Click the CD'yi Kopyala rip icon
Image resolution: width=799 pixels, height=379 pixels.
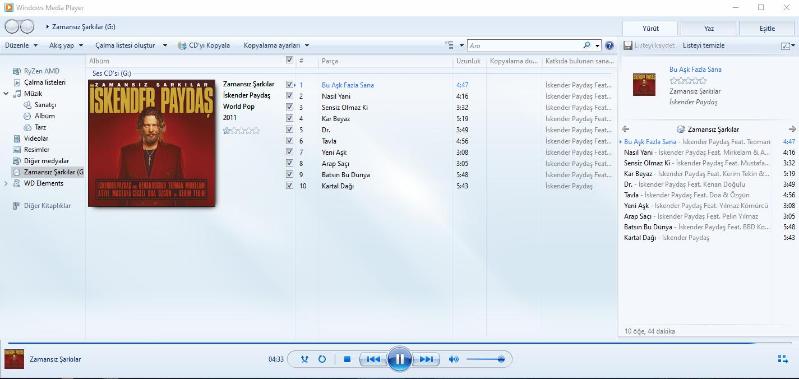click(182, 45)
